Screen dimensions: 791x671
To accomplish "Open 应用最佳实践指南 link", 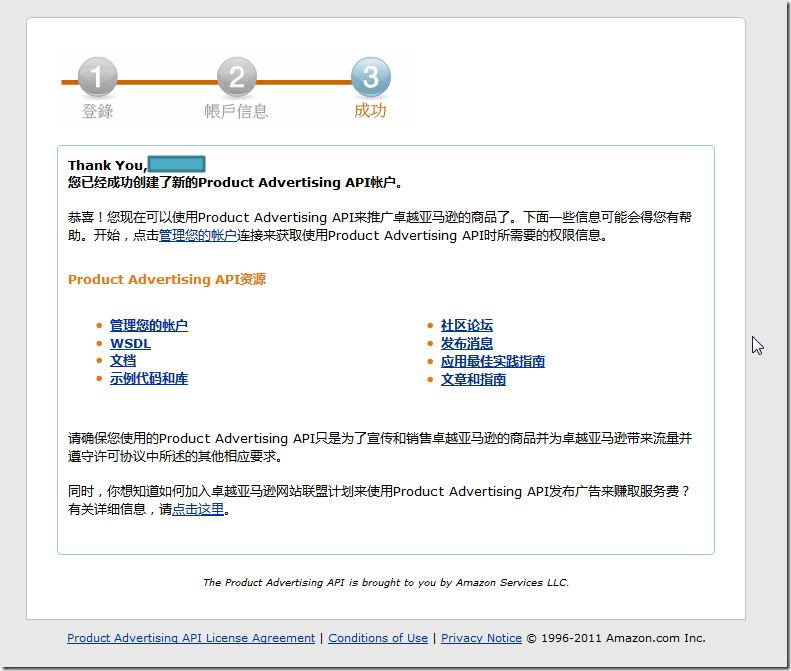I will coord(493,361).
